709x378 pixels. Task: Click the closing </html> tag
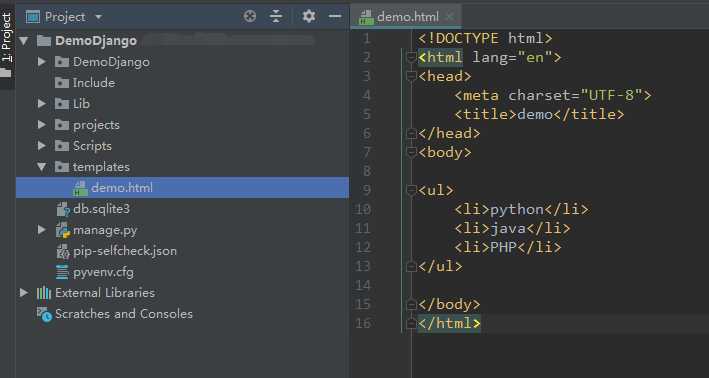coord(449,323)
